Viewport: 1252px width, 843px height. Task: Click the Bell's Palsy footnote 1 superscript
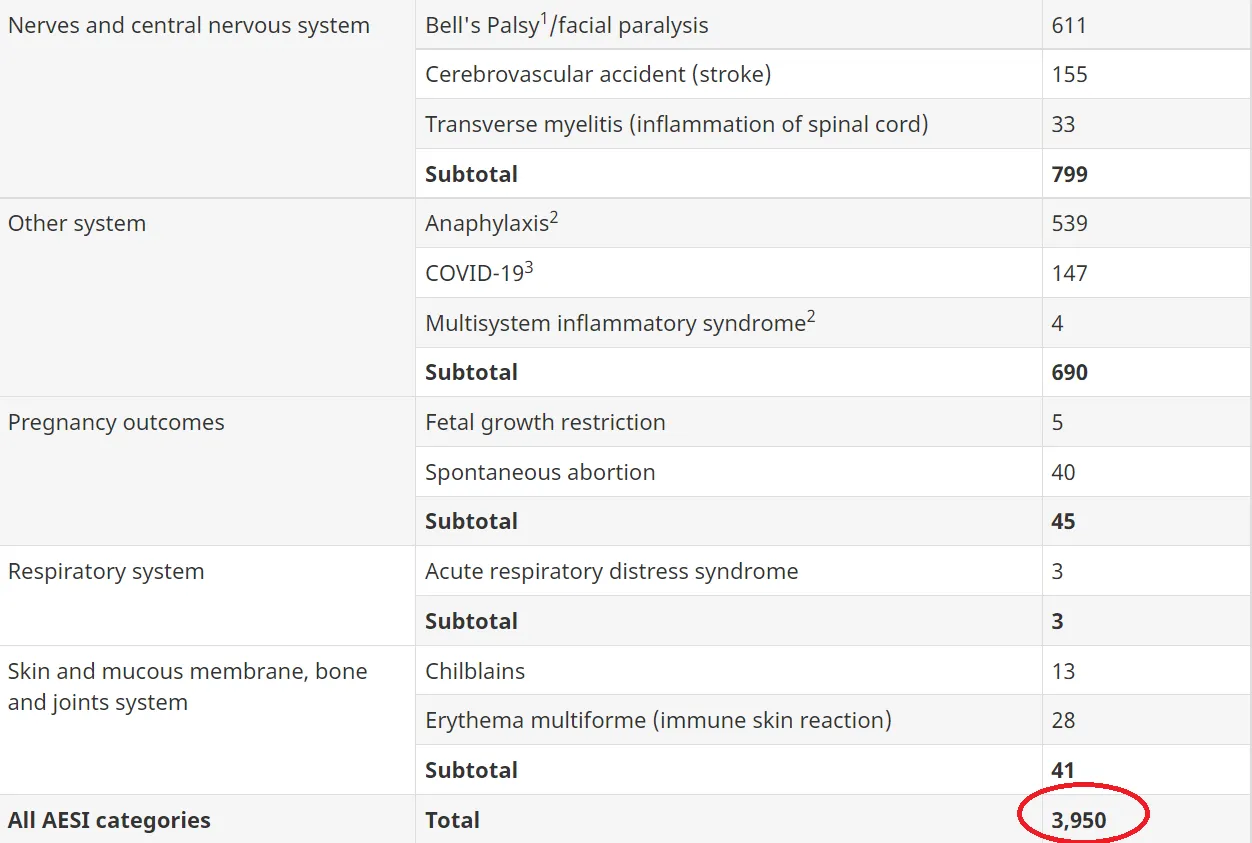[x=545, y=19]
